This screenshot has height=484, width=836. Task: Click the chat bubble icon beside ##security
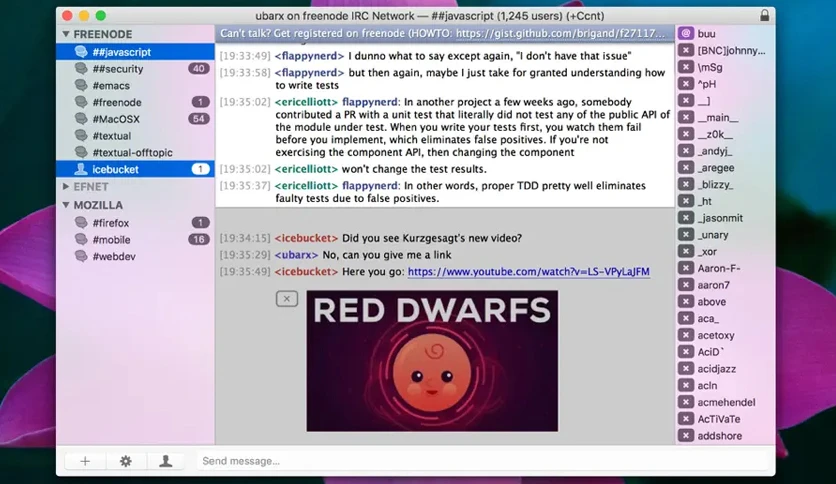point(81,68)
